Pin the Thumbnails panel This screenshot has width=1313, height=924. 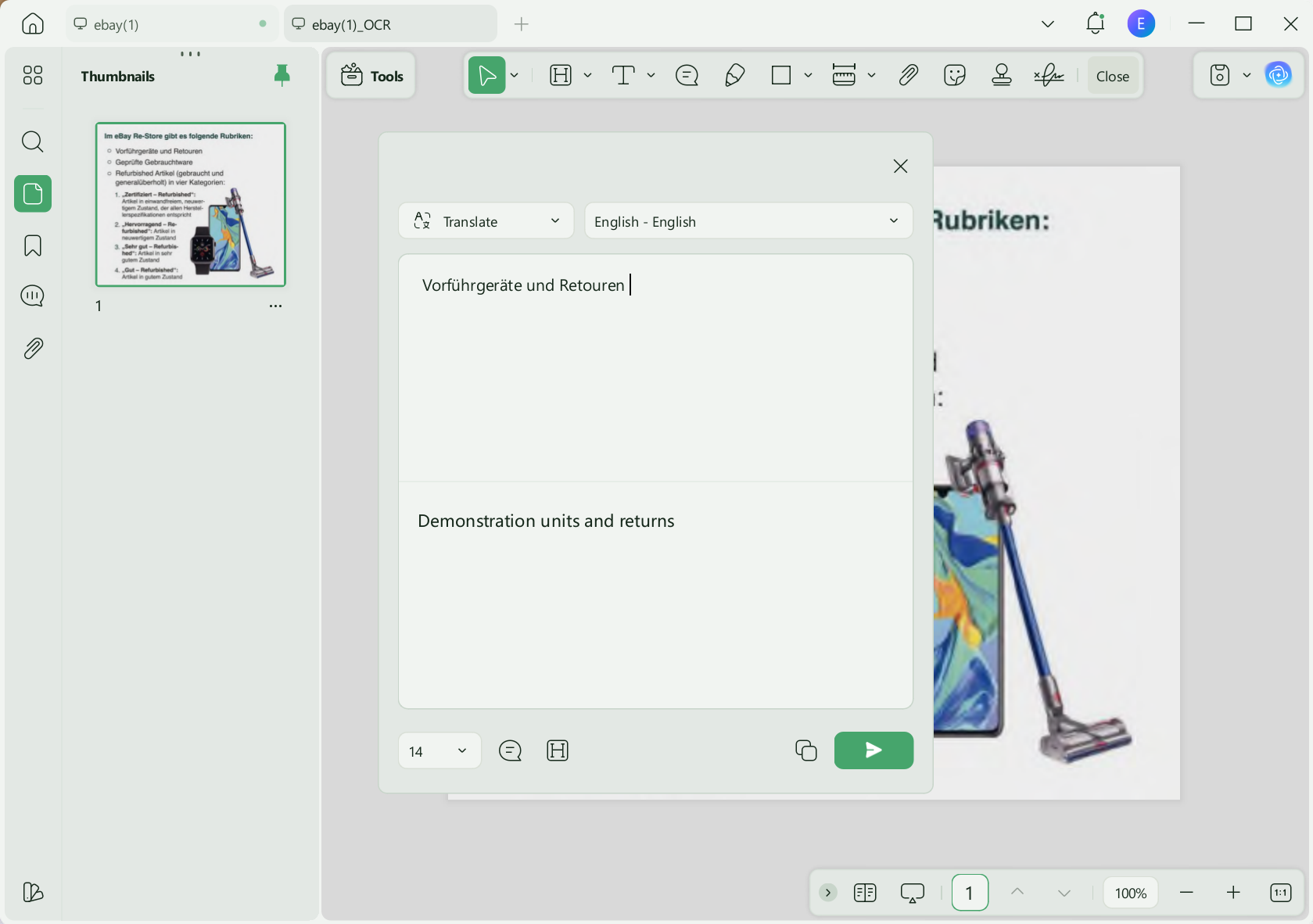point(282,75)
